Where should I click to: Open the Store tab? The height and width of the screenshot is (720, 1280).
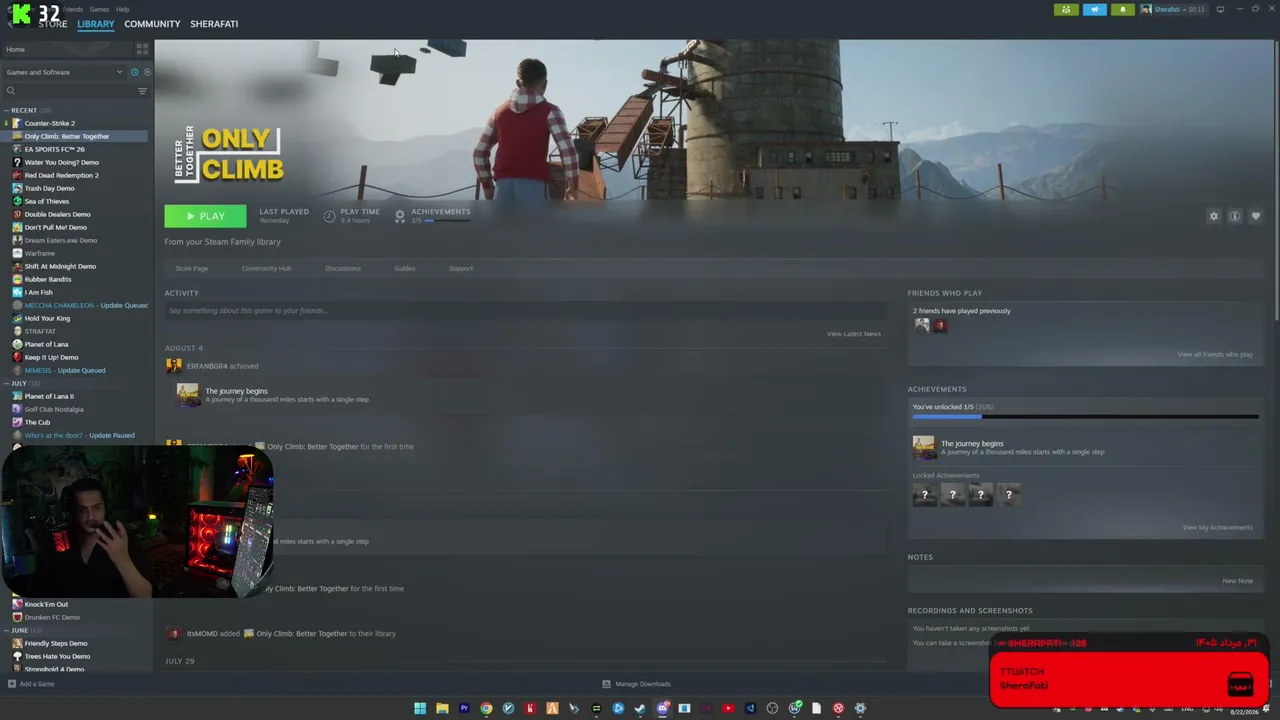(x=53, y=24)
